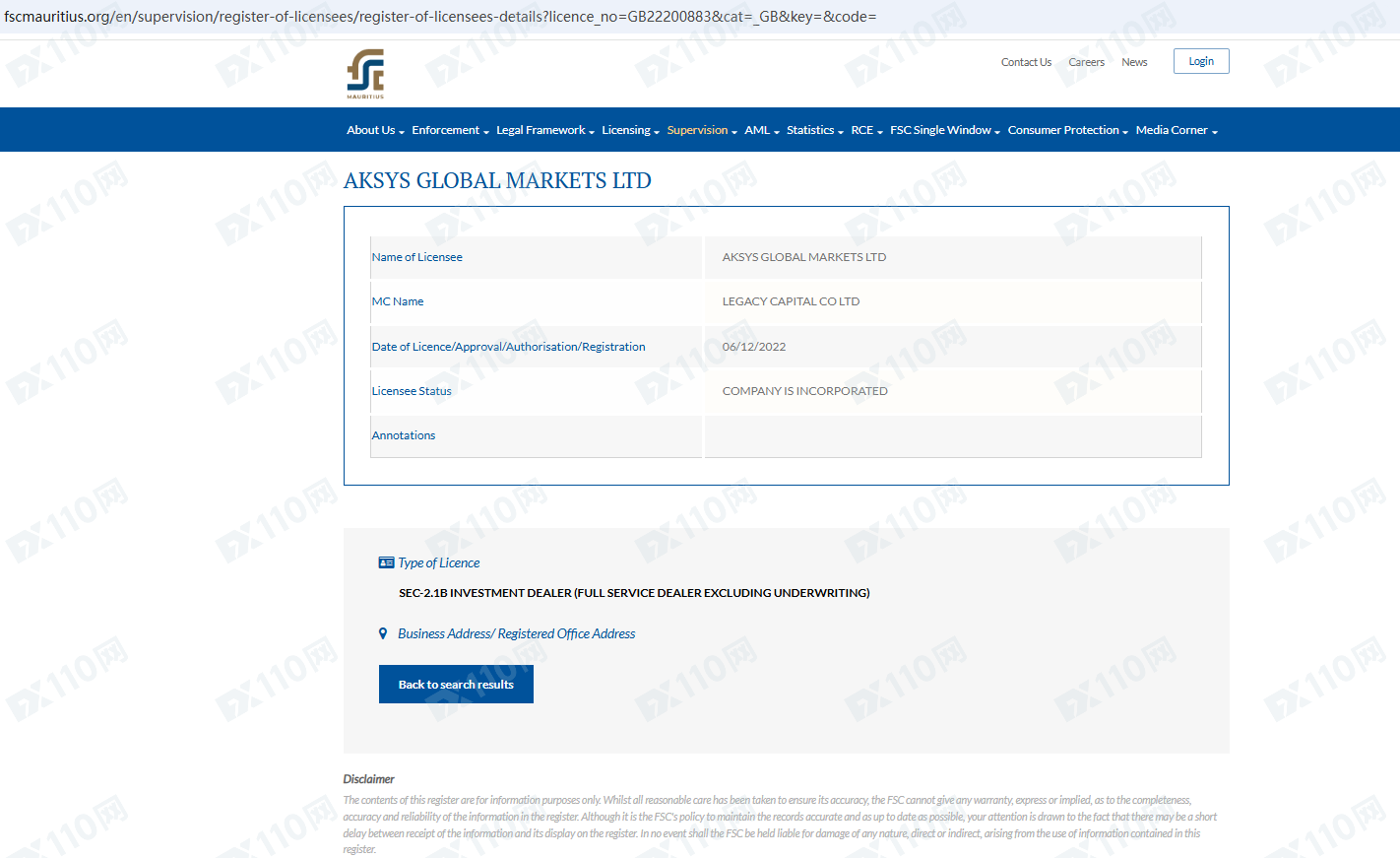Viewport: 1400px width, 858px height.
Task: Open the News link
Action: (1134, 62)
